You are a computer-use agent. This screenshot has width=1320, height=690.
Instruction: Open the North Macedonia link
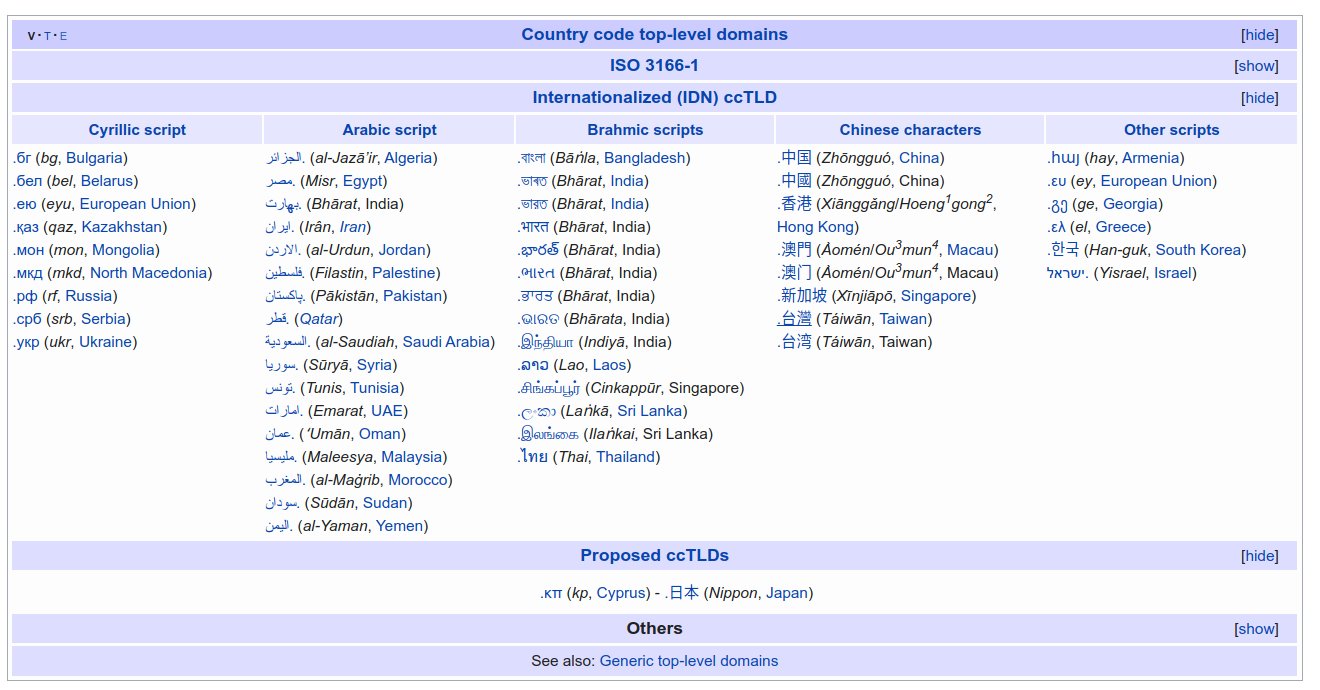[x=148, y=273]
